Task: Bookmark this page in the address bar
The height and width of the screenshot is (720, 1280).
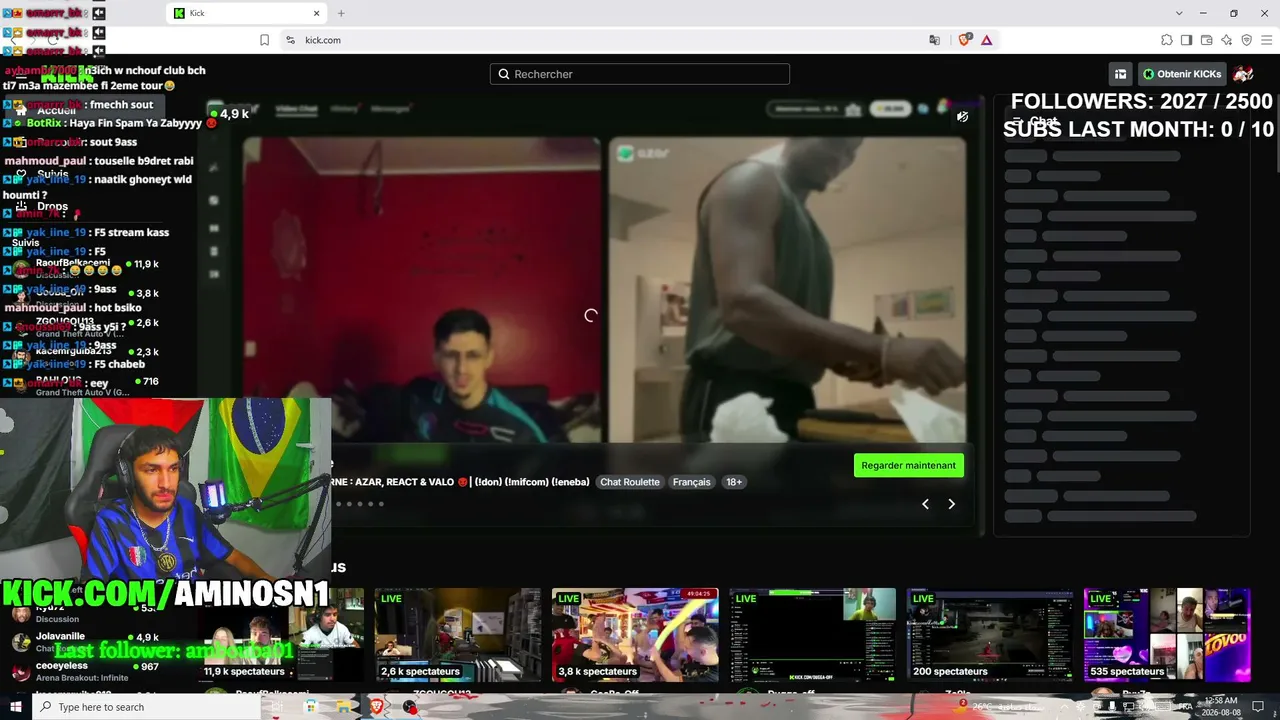Action: (264, 40)
